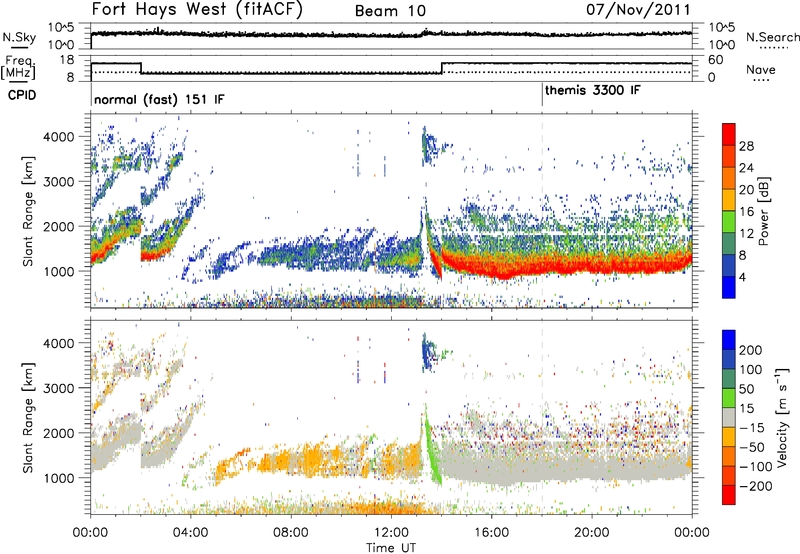
Task: Click the 'Fort Hays West (fitACF)' title
Action: tap(197, 9)
